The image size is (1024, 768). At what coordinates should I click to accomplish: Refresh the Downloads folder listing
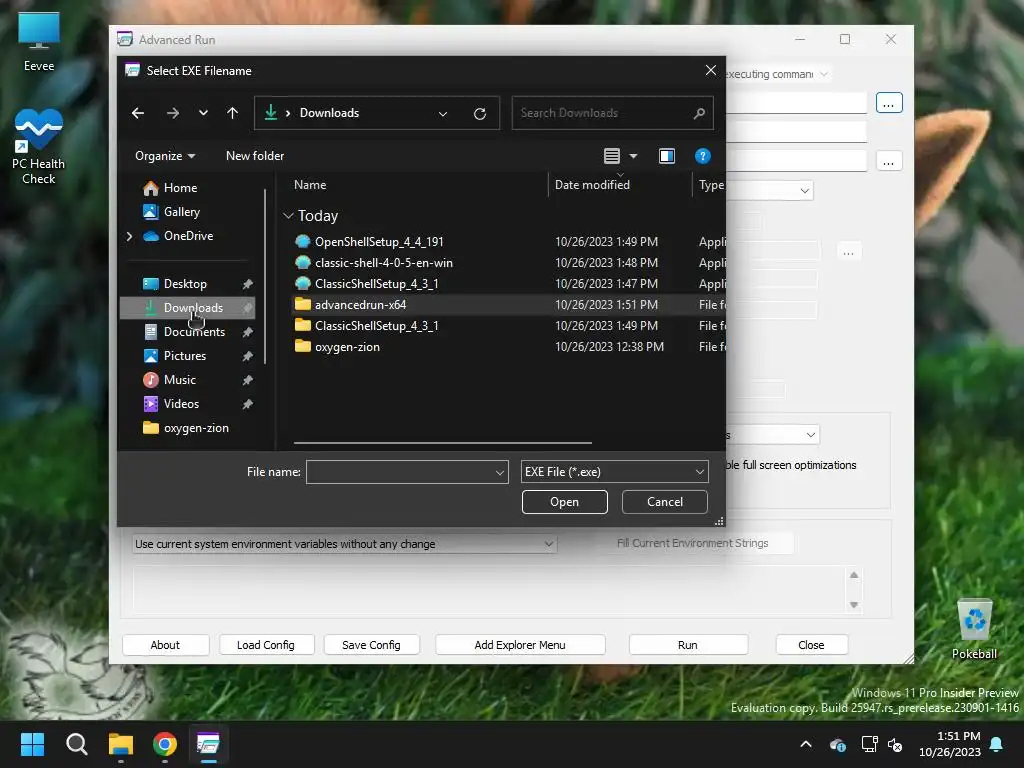(480, 114)
